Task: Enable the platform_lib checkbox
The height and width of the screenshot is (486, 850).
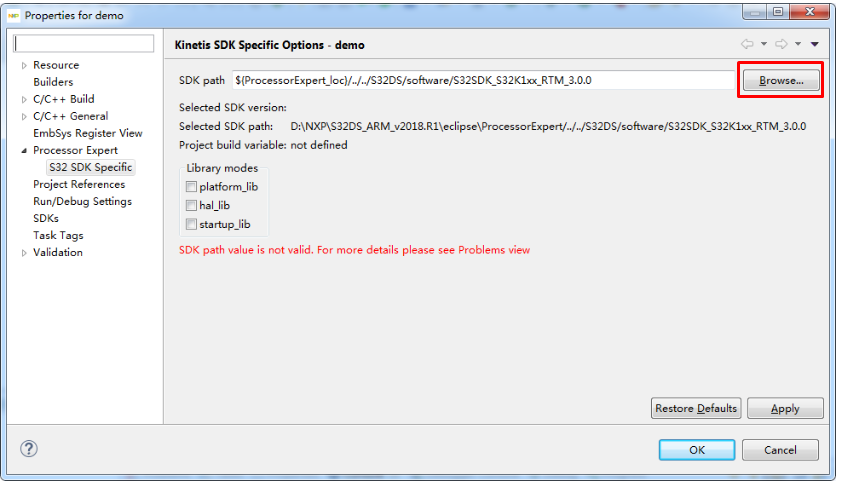Action: [191, 187]
